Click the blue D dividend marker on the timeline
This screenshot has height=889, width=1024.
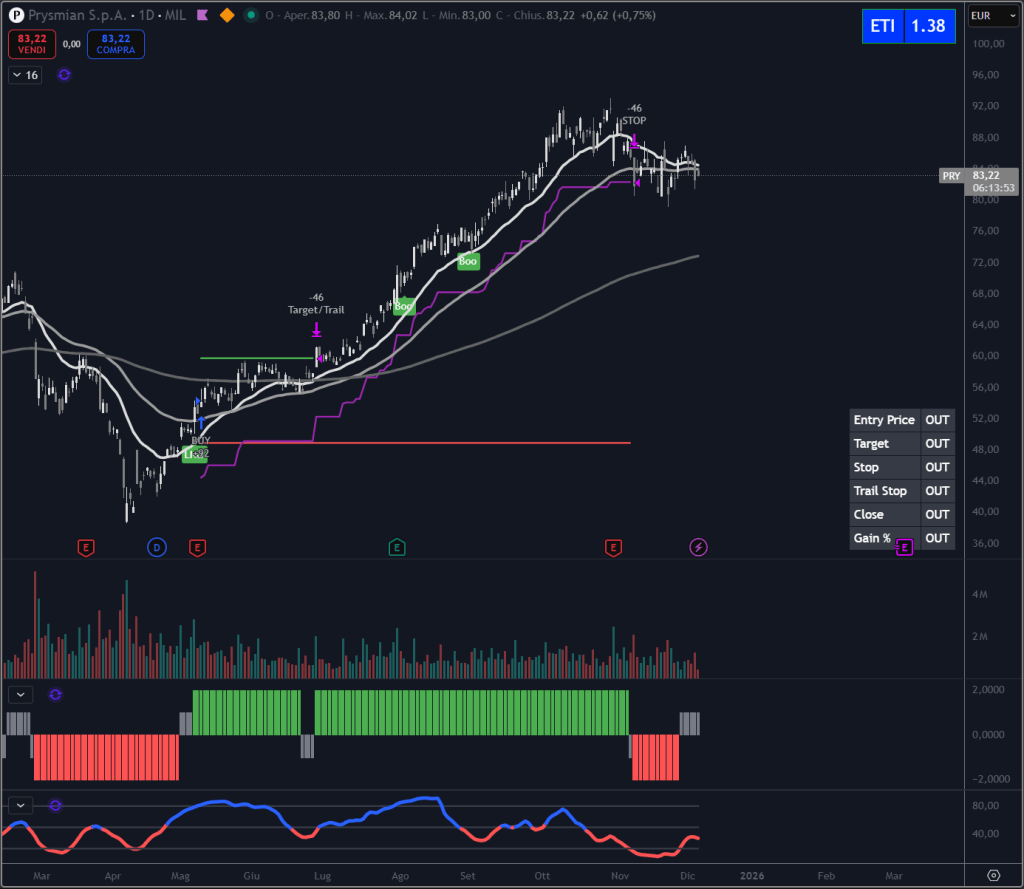156,548
